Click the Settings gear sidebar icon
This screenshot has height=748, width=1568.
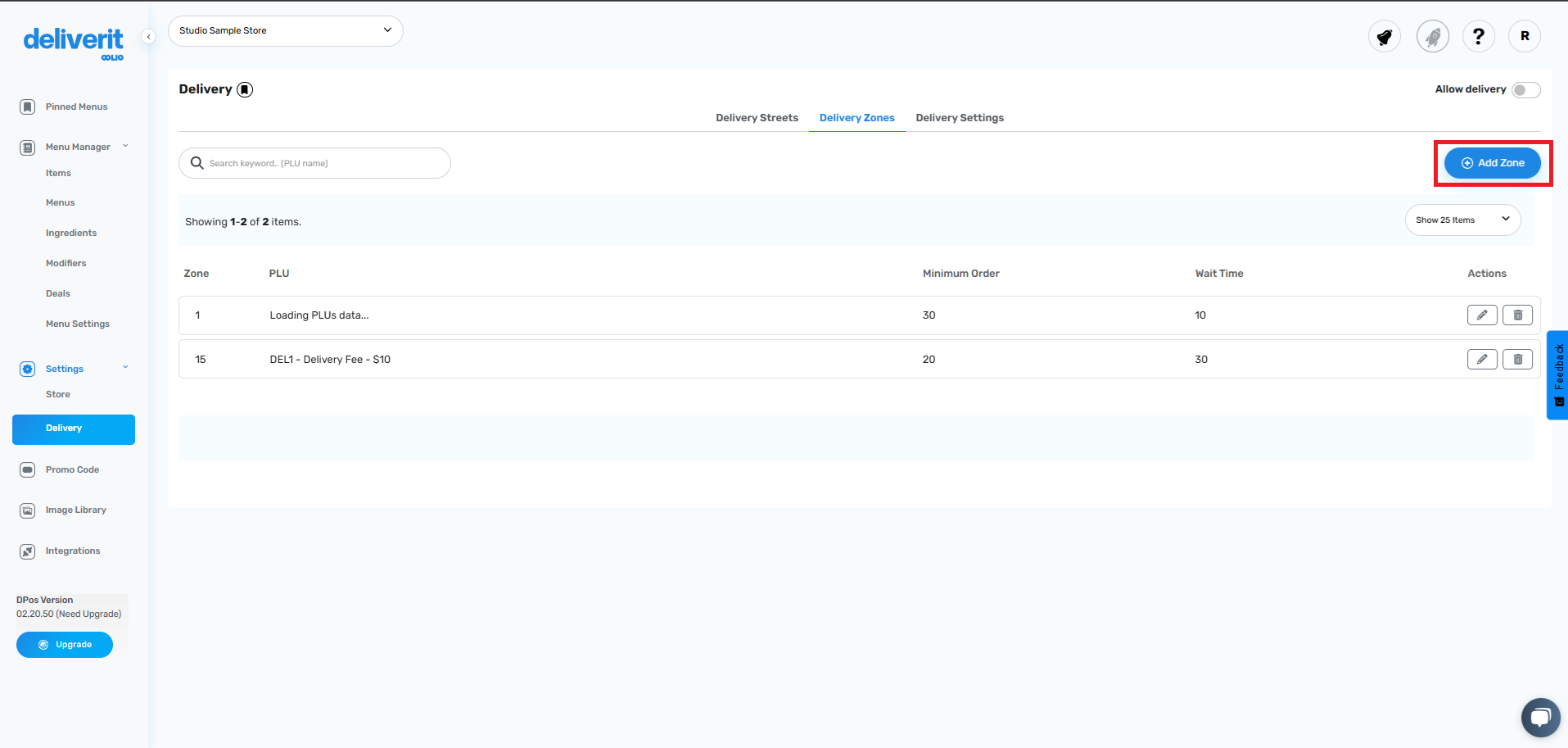28,369
